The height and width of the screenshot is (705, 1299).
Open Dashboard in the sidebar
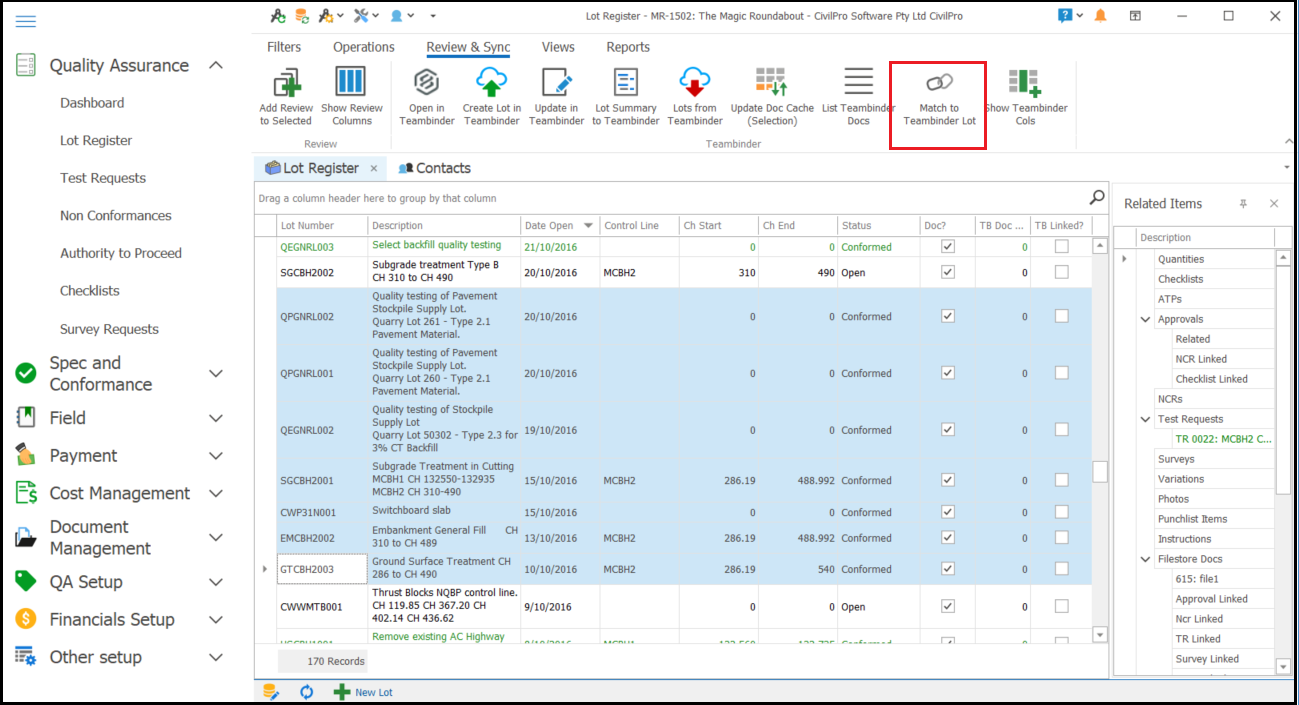tap(92, 103)
